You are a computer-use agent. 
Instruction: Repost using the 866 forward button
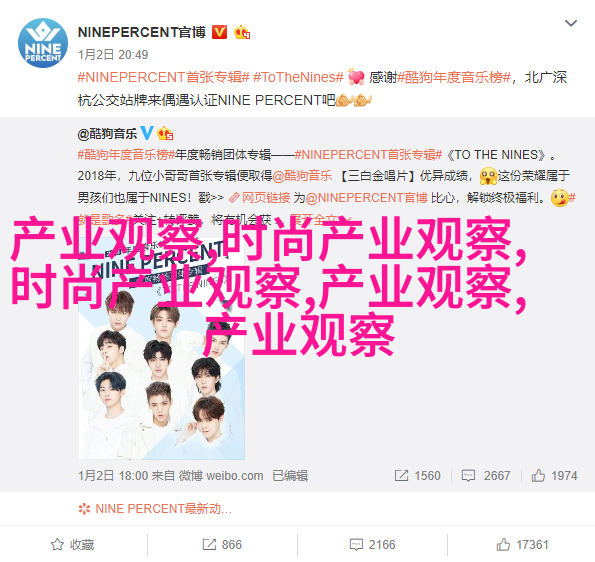[222, 545]
